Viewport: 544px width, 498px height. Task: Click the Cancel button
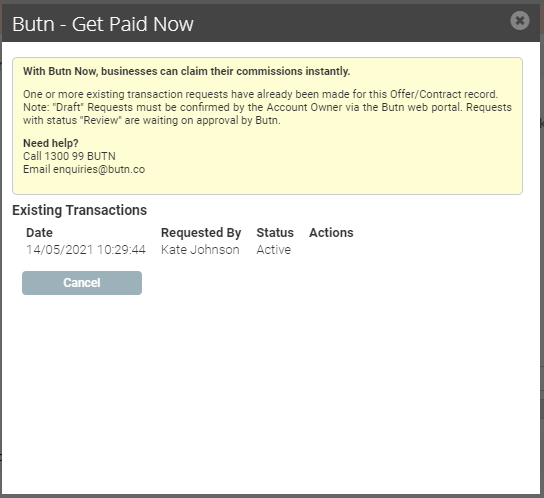82,283
